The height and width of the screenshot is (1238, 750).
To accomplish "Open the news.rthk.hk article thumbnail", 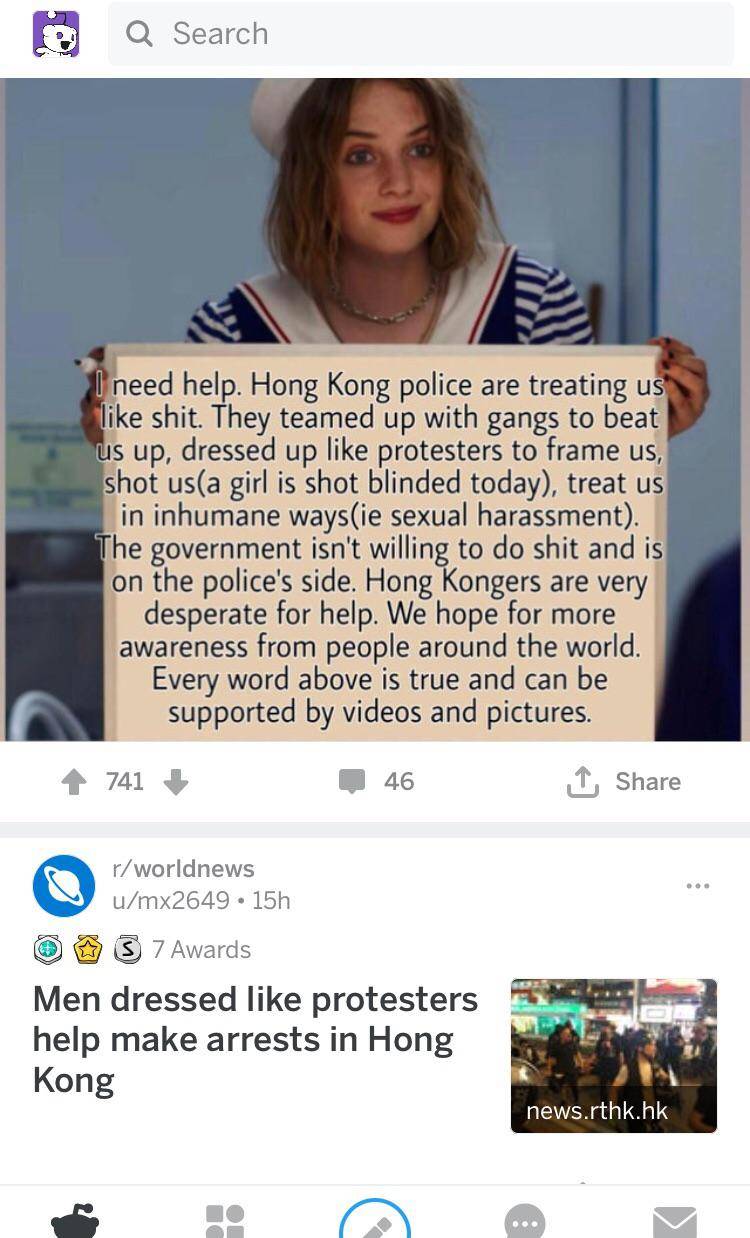I will (614, 1056).
